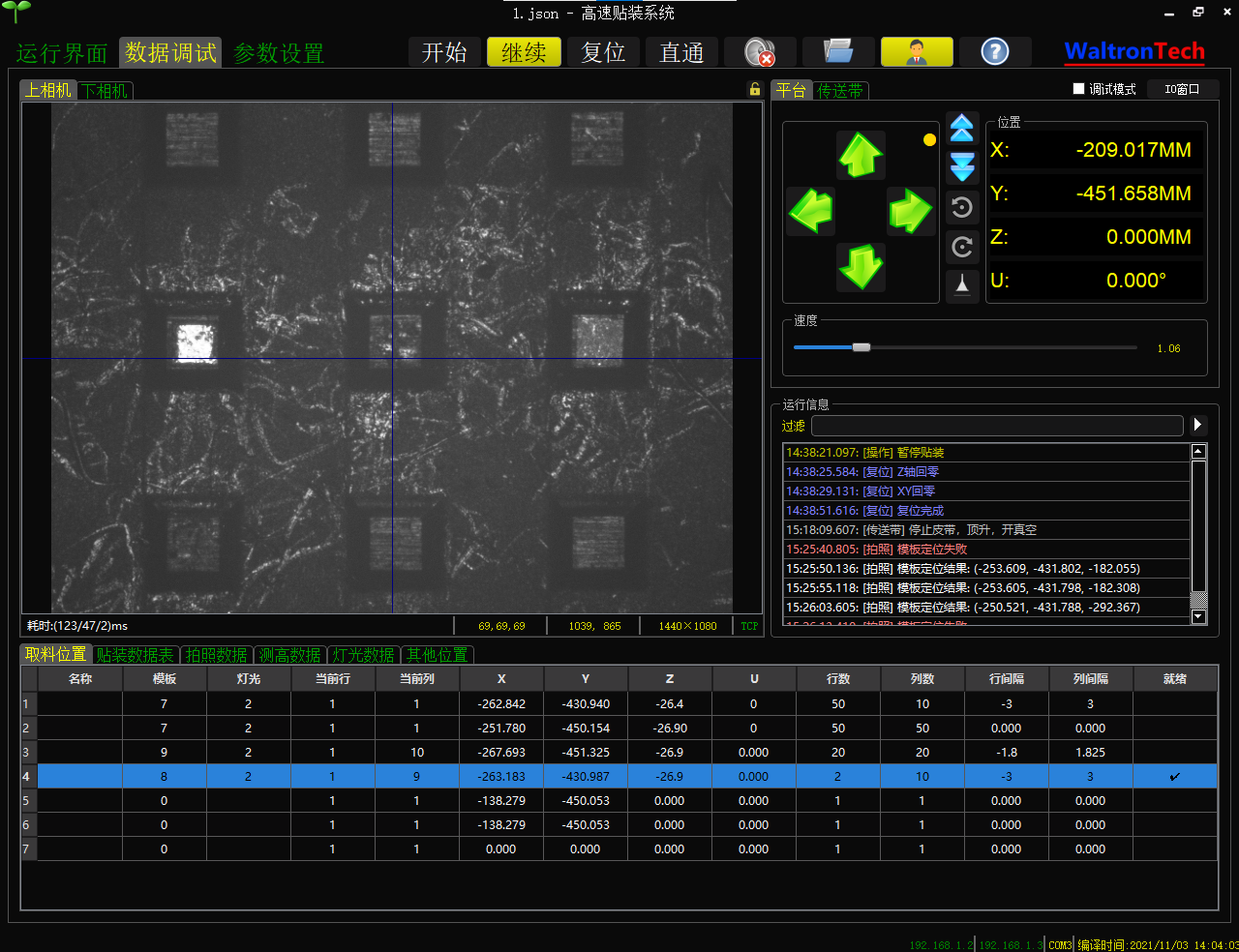Open the file folder icon in toolbar

[837, 52]
